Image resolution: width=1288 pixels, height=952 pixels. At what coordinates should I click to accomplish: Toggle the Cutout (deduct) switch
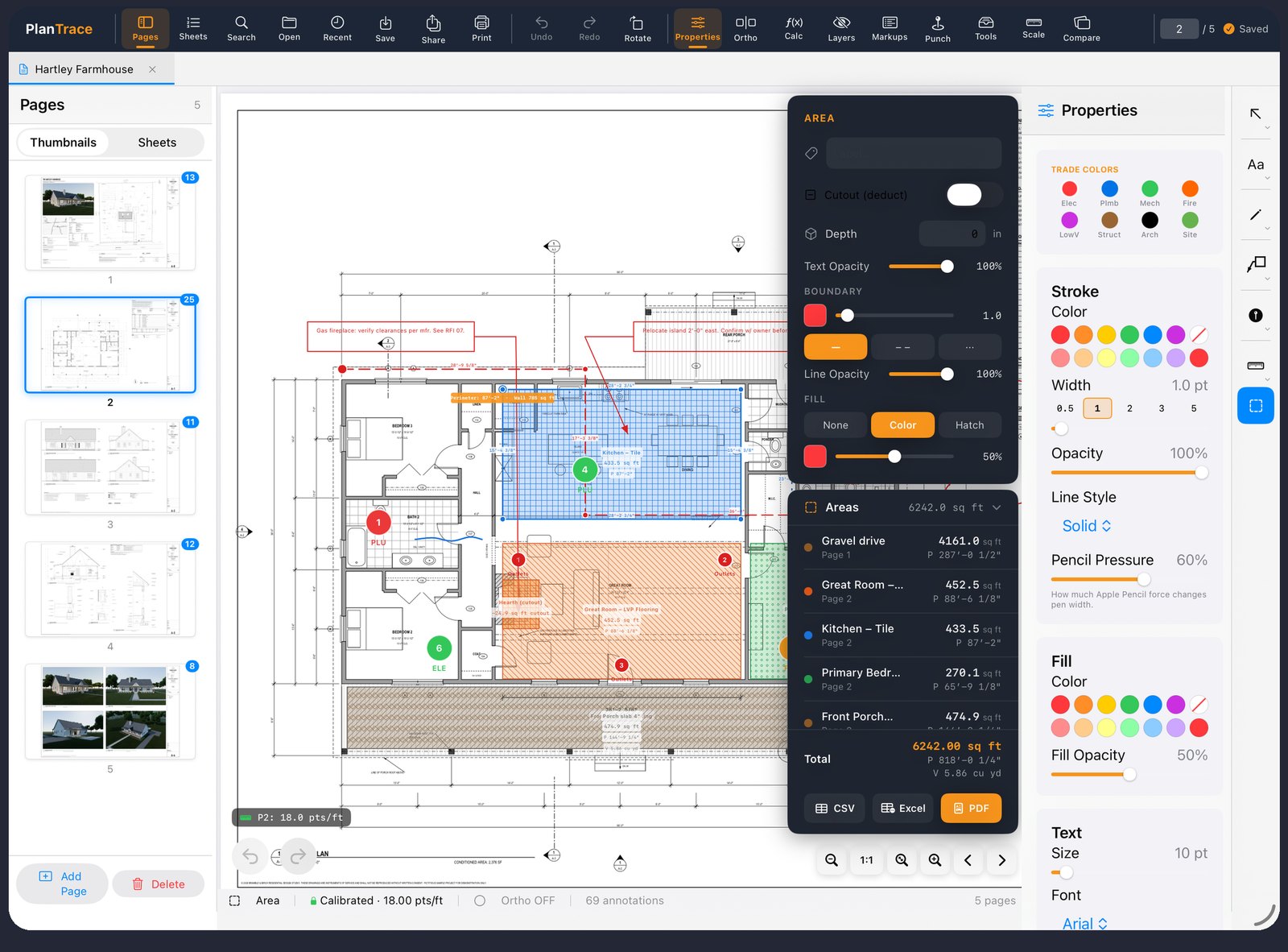pyautogui.click(x=975, y=195)
